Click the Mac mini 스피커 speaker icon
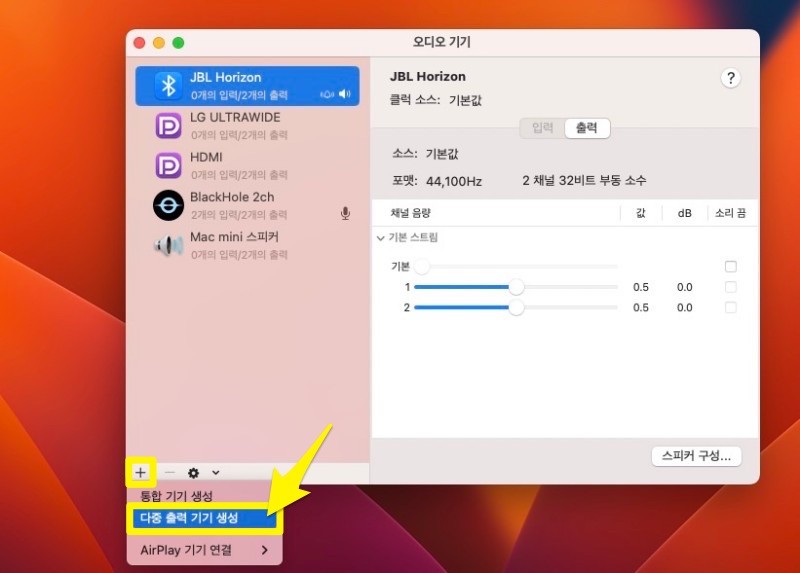This screenshot has width=800, height=573. pyautogui.click(x=168, y=245)
